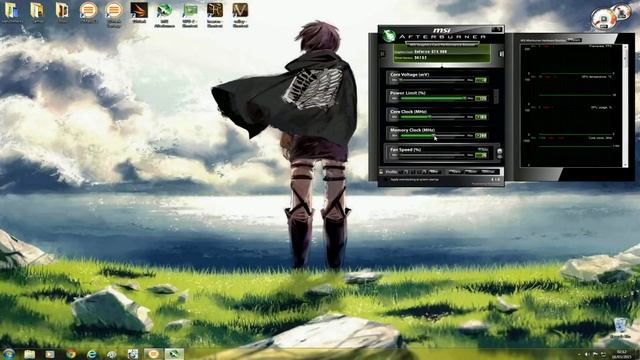Viewport: 640px width, 360px height.
Task: Open the Windows Start menu
Action: 8,353
